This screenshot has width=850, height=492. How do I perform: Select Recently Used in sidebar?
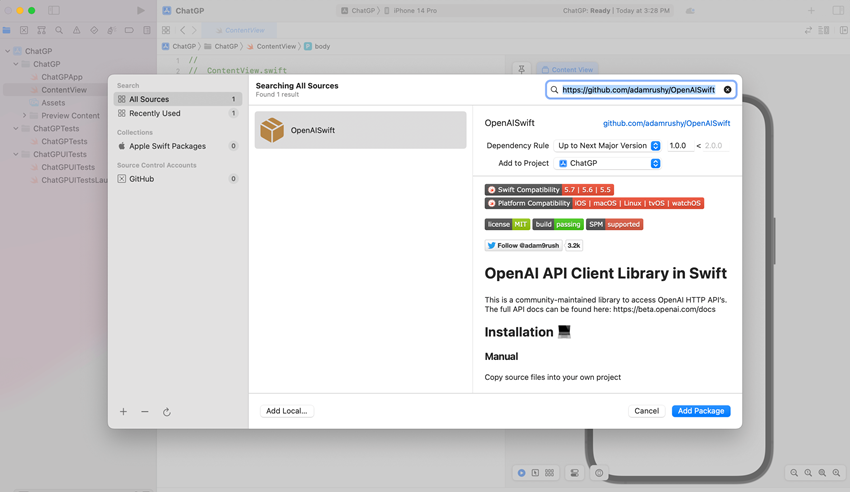coord(178,113)
